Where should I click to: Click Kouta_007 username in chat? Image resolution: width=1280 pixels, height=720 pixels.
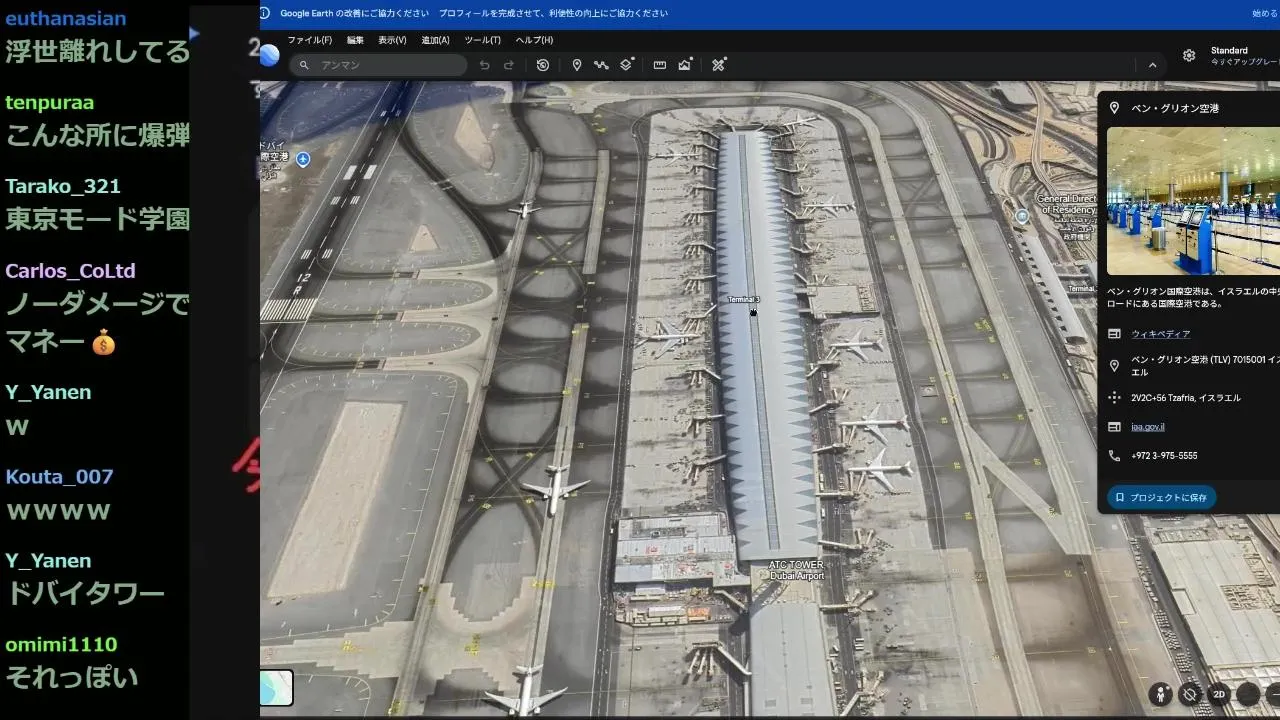pyautogui.click(x=59, y=476)
